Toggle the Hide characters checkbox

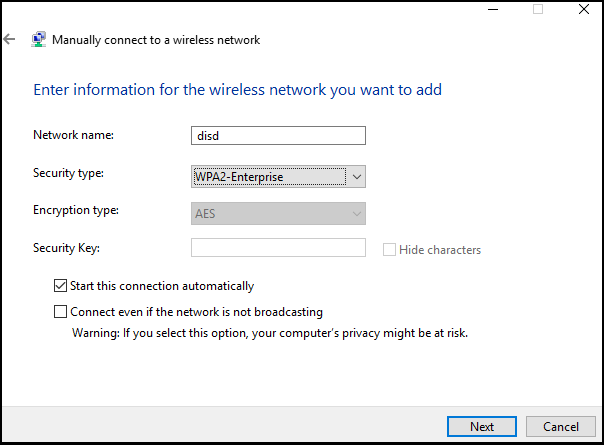click(389, 250)
